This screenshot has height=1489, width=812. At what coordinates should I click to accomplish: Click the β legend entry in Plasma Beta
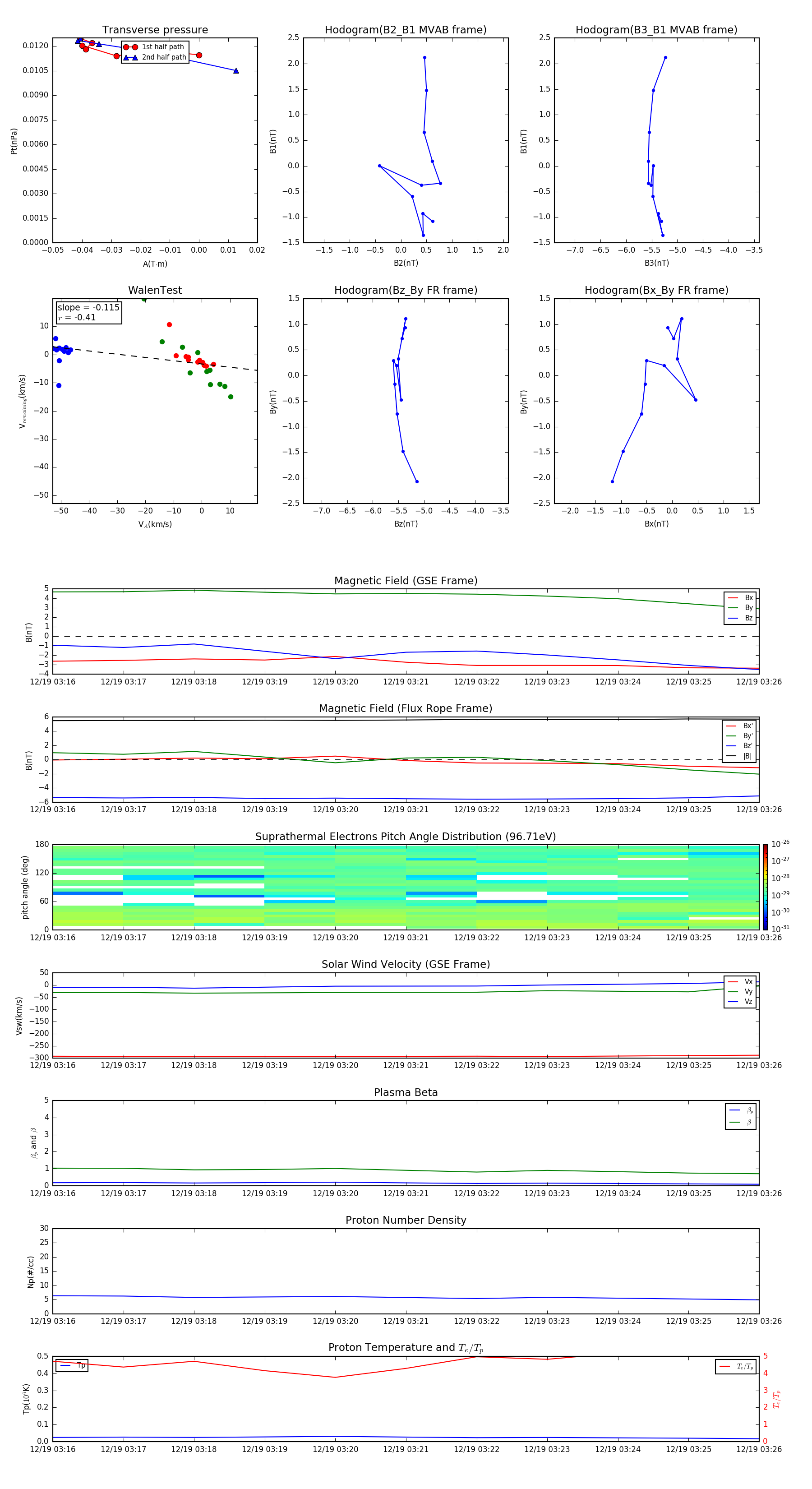[x=741, y=1123]
